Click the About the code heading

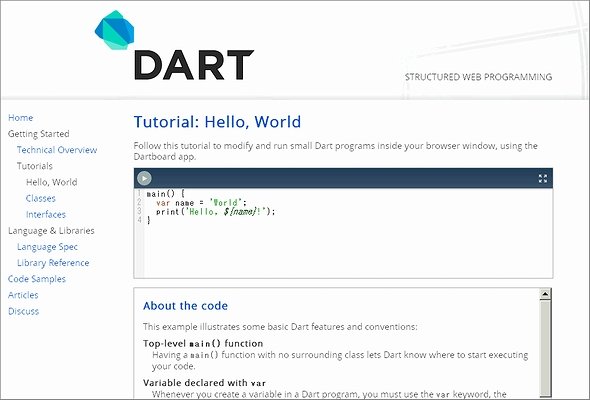(186, 306)
